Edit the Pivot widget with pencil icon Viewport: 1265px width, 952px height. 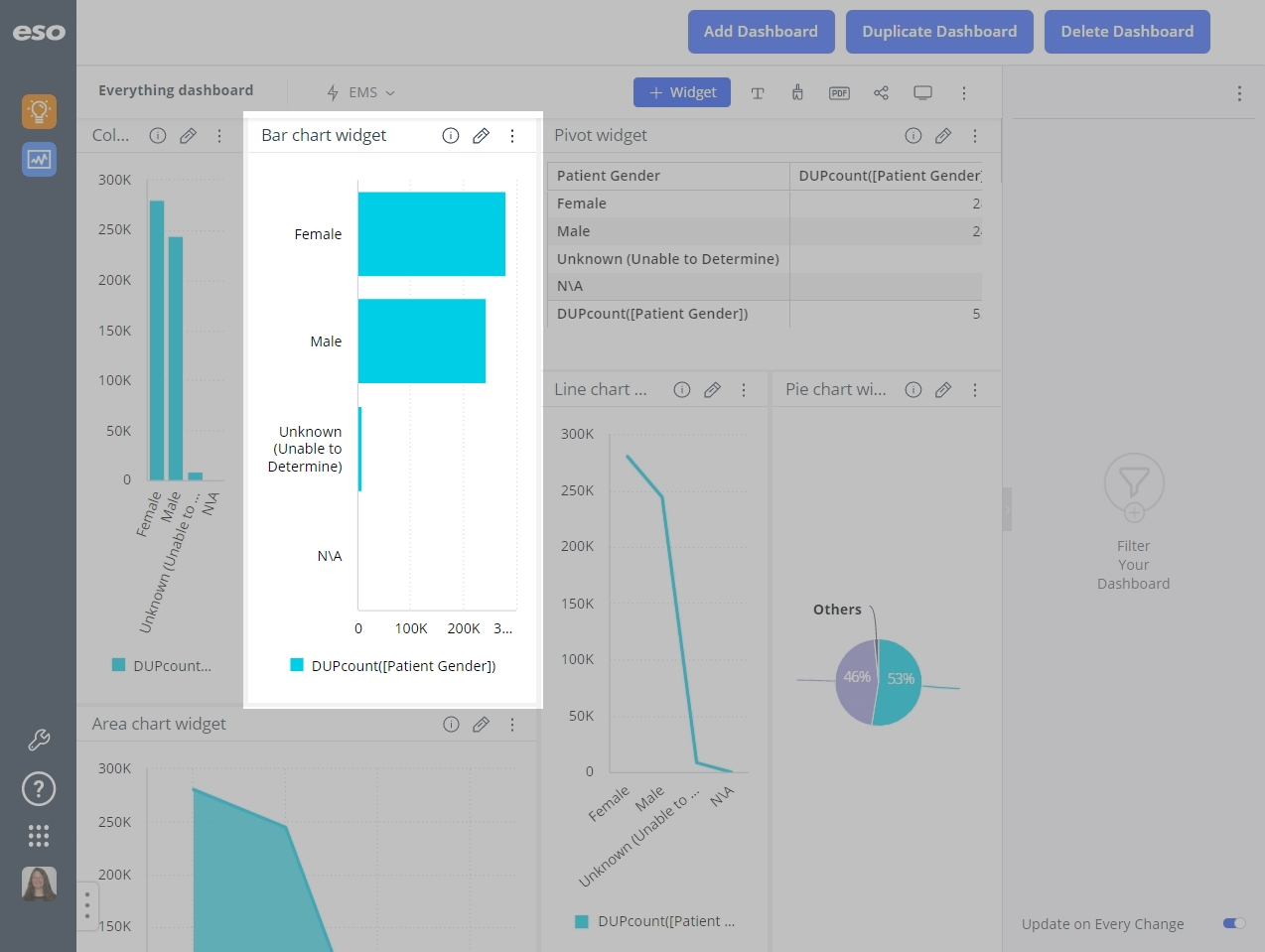tap(943, 136)
